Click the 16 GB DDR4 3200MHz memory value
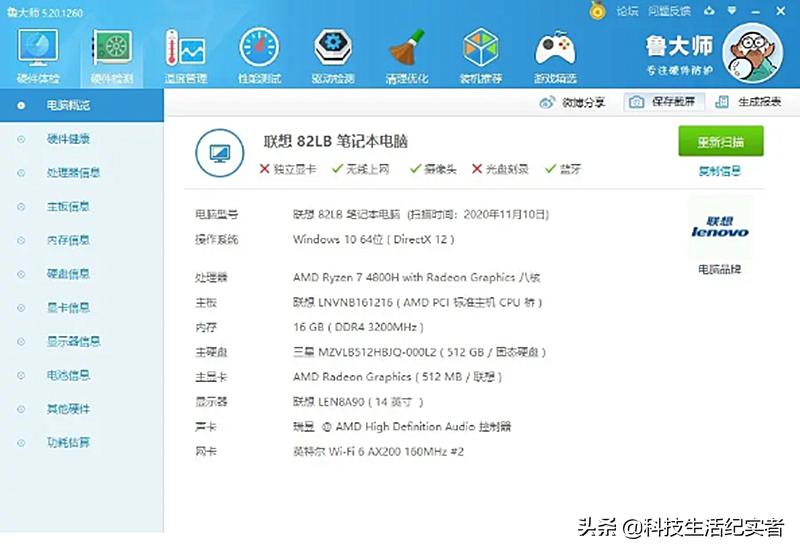The width and height of the screenshot is (800, 553). coord(358,327)
